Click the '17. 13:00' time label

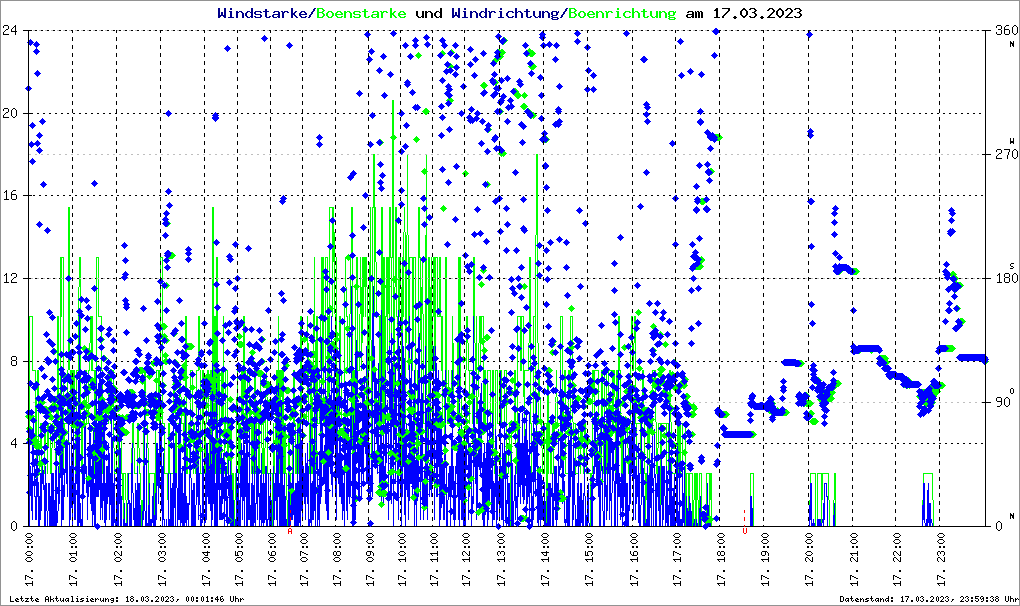tap(500, 559)
